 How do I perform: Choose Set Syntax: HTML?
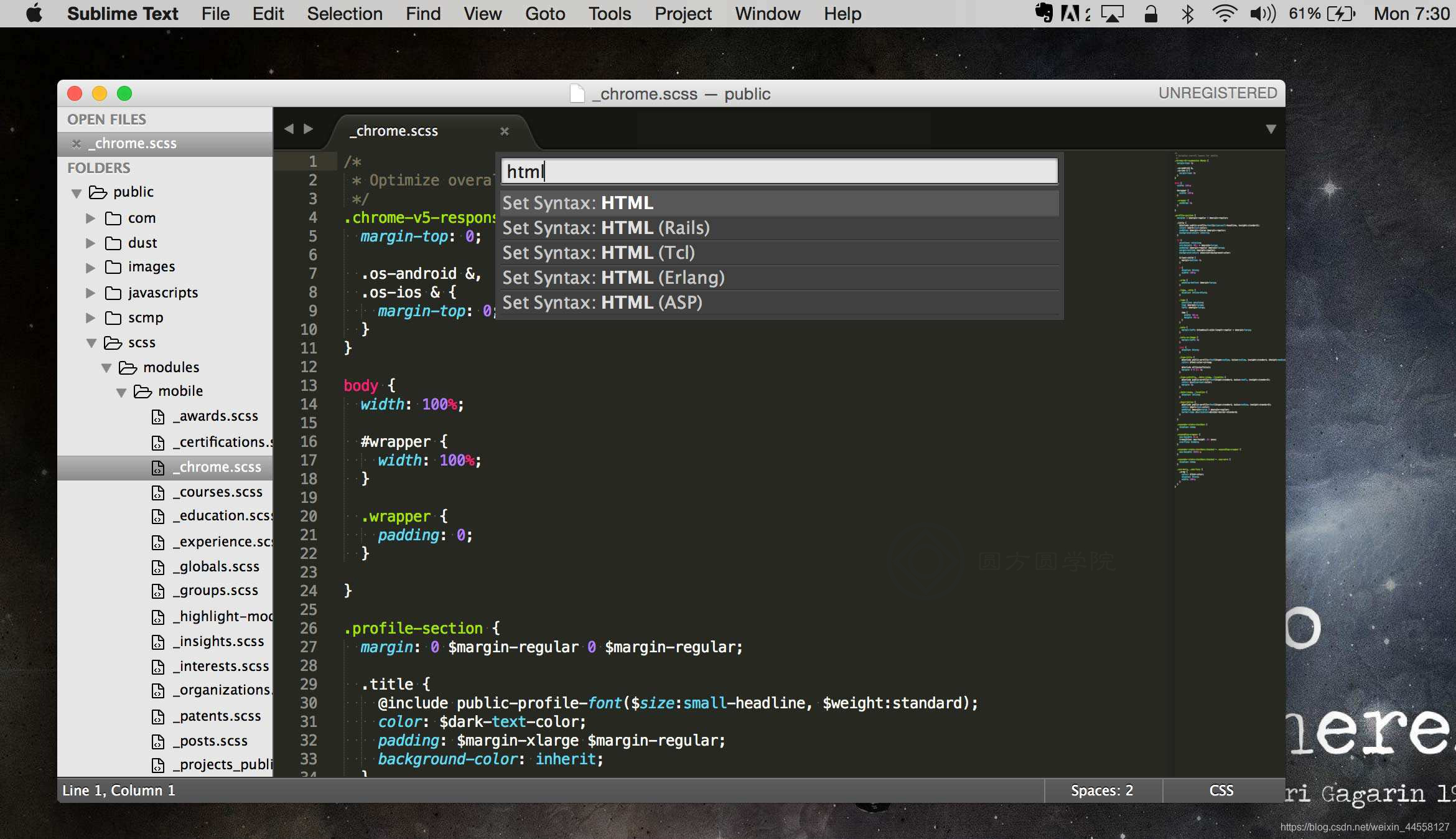[x=780, y=203]
